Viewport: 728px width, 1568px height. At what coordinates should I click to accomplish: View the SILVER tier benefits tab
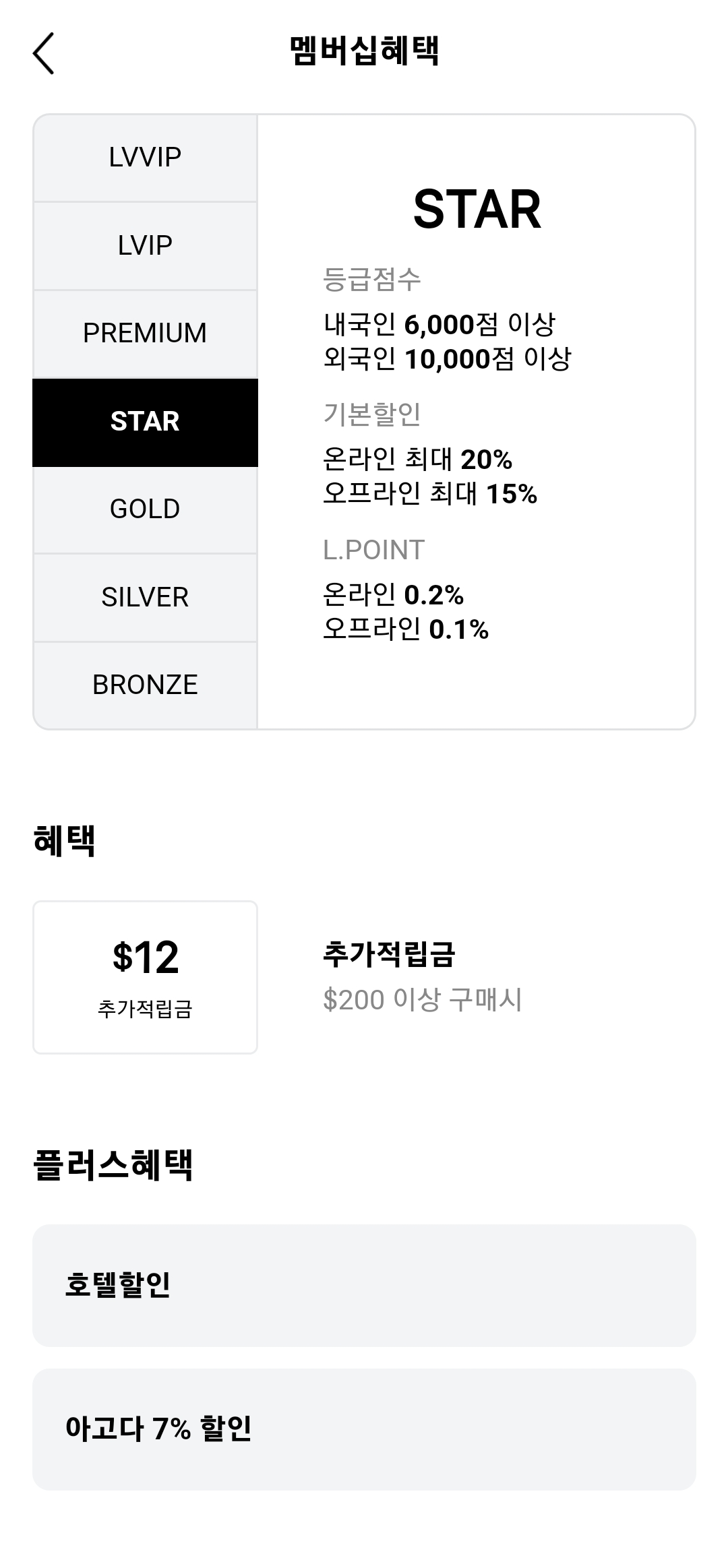tap(145, 597)
